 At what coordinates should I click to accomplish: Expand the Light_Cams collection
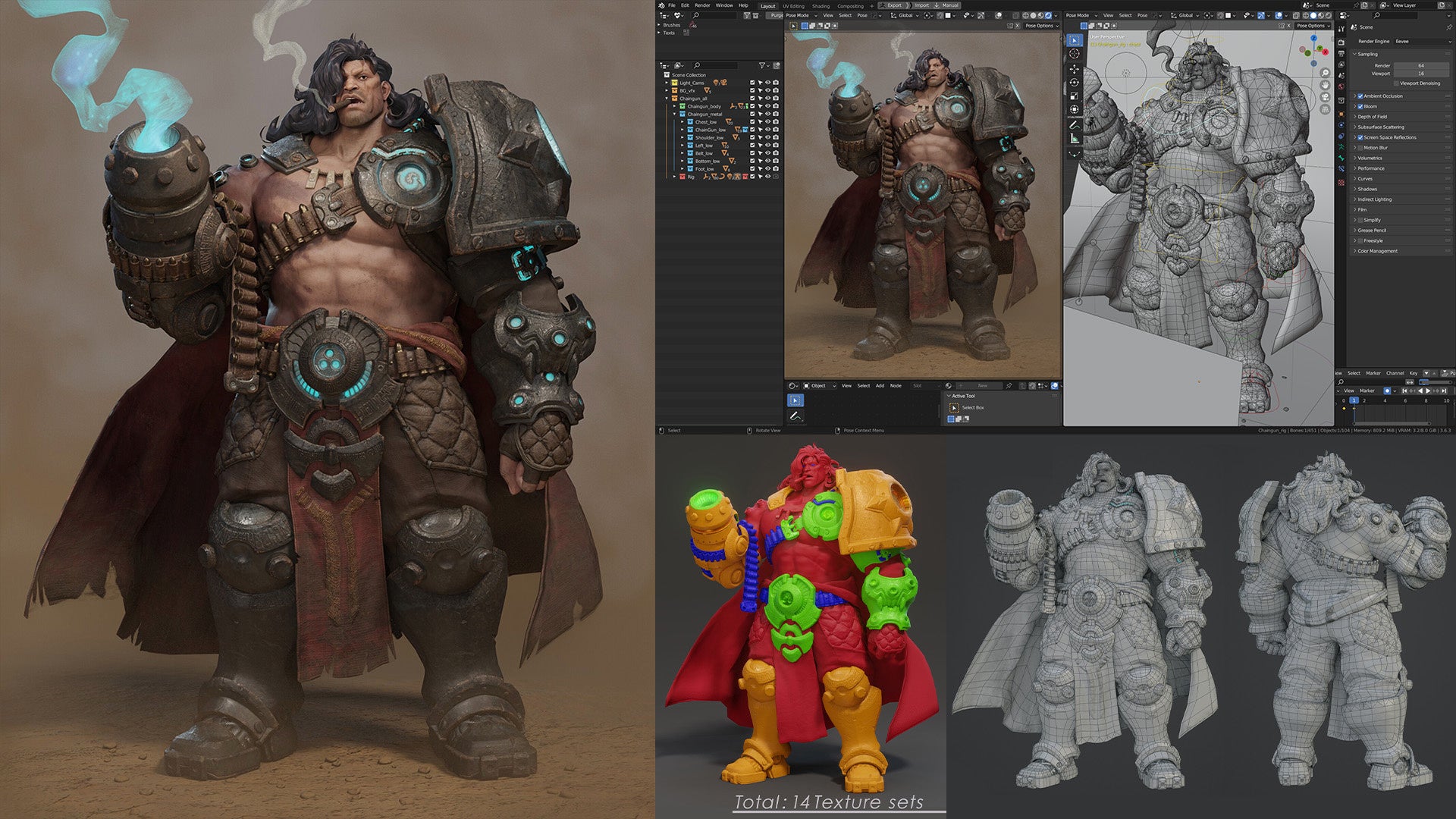667,83
